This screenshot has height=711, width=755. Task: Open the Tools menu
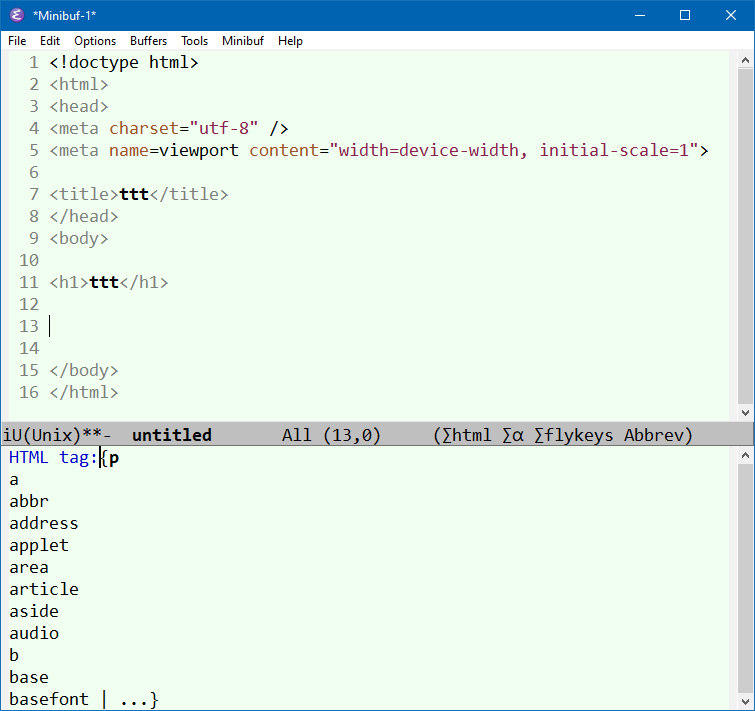195,41
